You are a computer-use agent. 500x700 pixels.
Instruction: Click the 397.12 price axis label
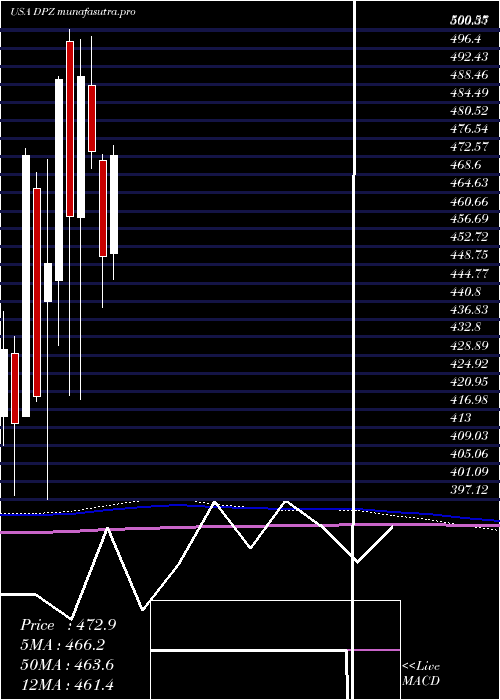tap(469, 490)
